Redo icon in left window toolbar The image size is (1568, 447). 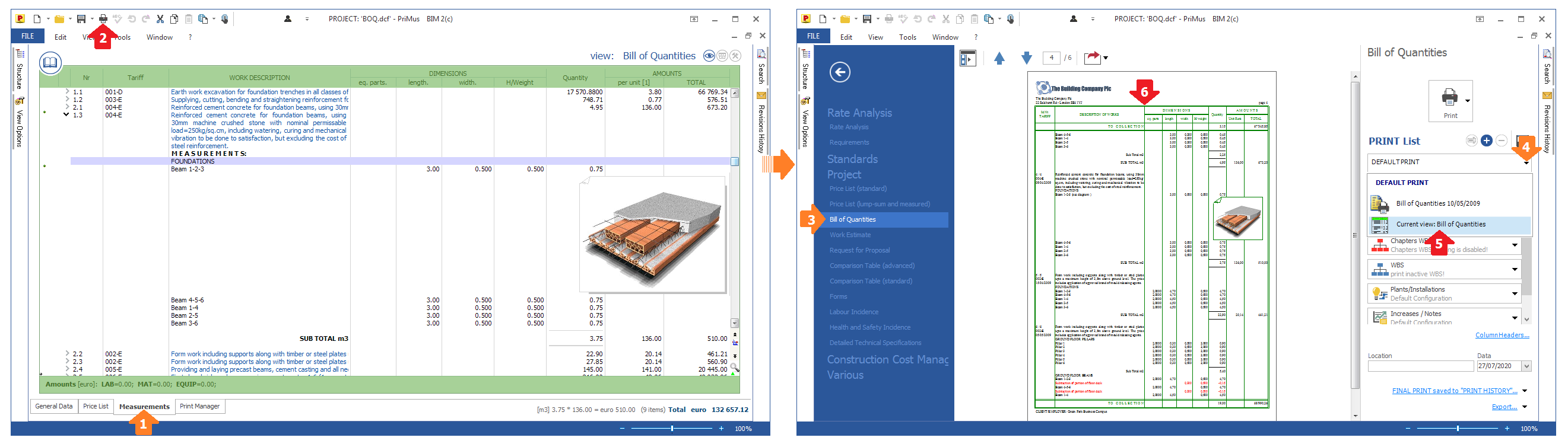point(146,19)
